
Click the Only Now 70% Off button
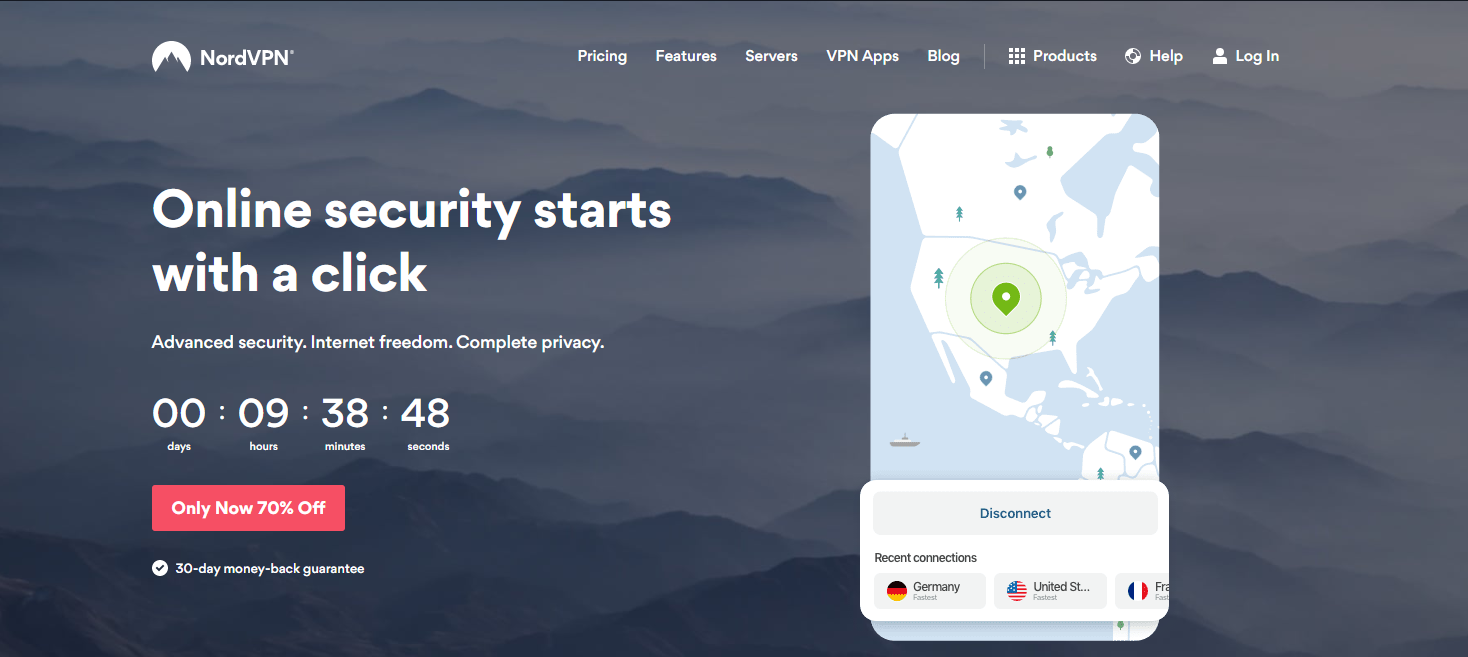coord(248,508)
